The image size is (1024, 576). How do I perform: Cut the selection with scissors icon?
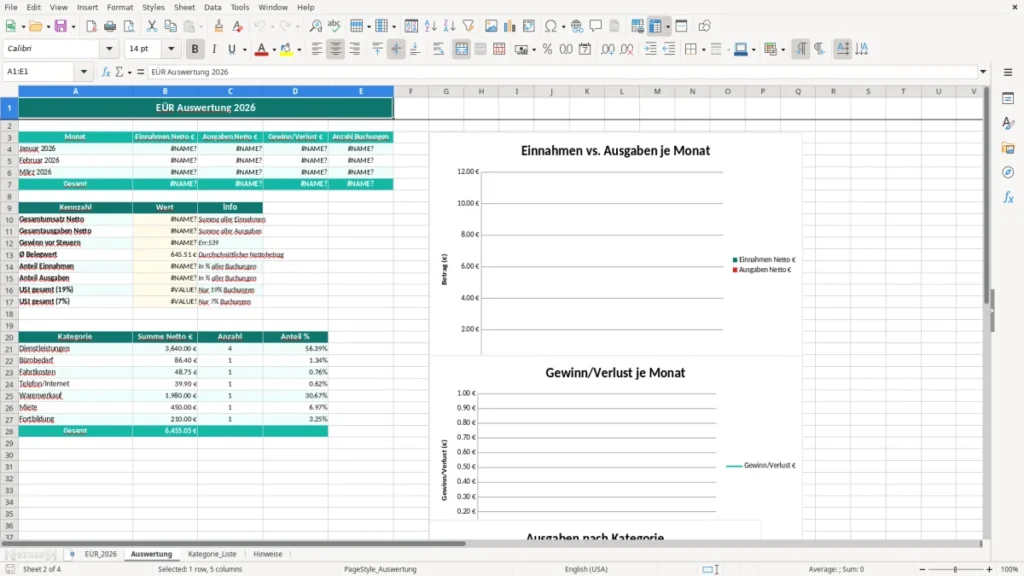[x=152, y=26]
